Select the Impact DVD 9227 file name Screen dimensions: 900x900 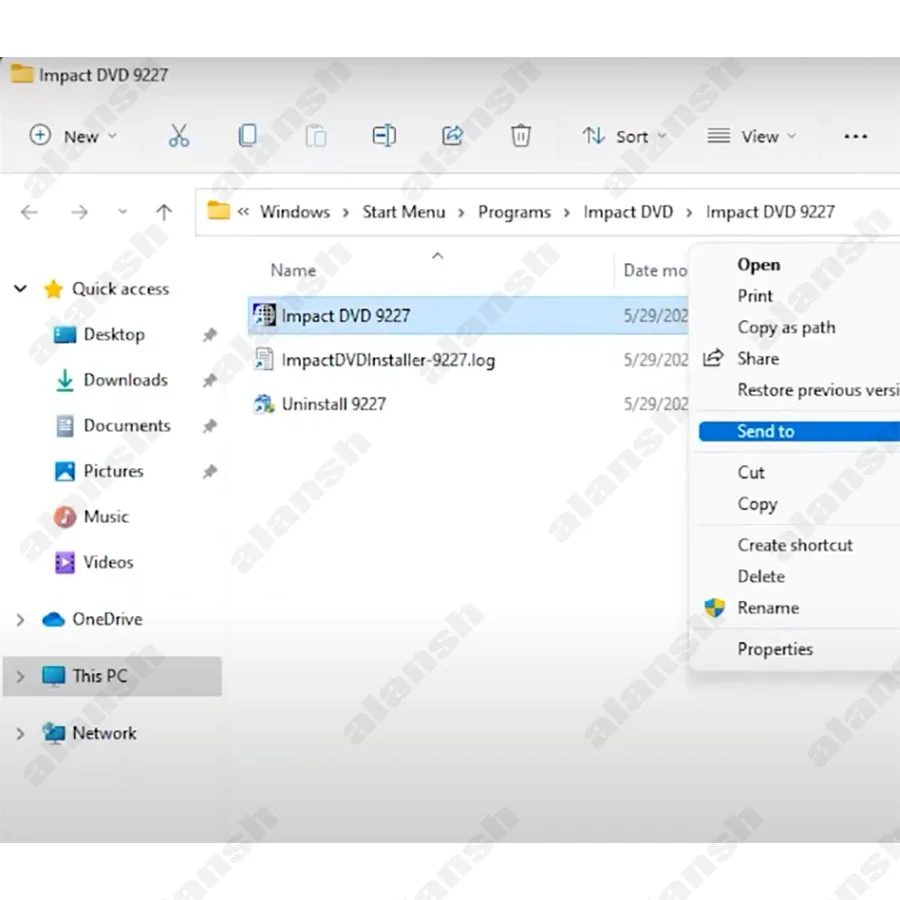click(346, 316)
